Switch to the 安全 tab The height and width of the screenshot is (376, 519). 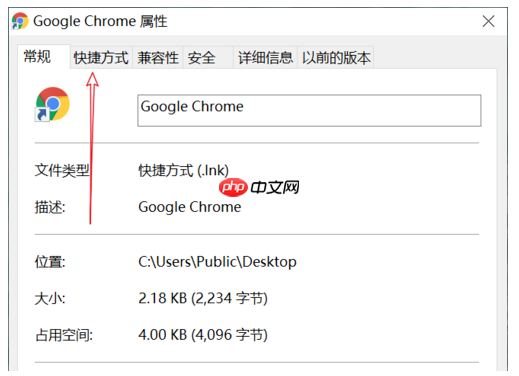(208, 58)
